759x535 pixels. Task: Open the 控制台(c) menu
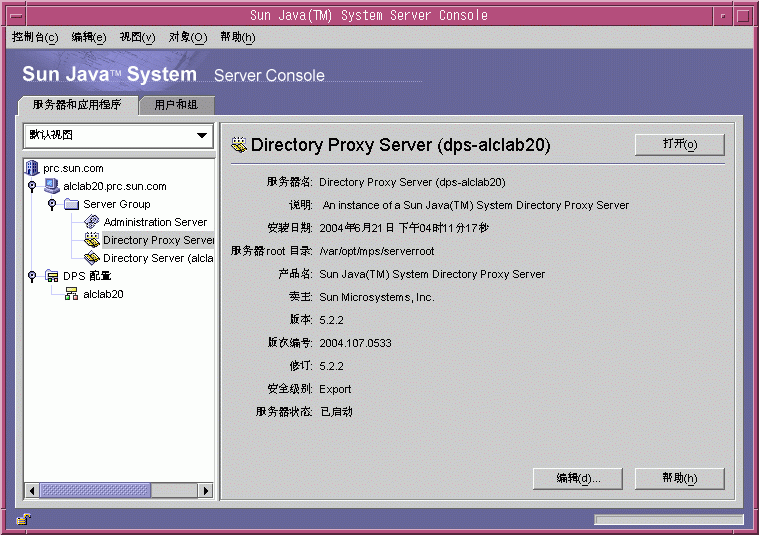coord(35,37)
